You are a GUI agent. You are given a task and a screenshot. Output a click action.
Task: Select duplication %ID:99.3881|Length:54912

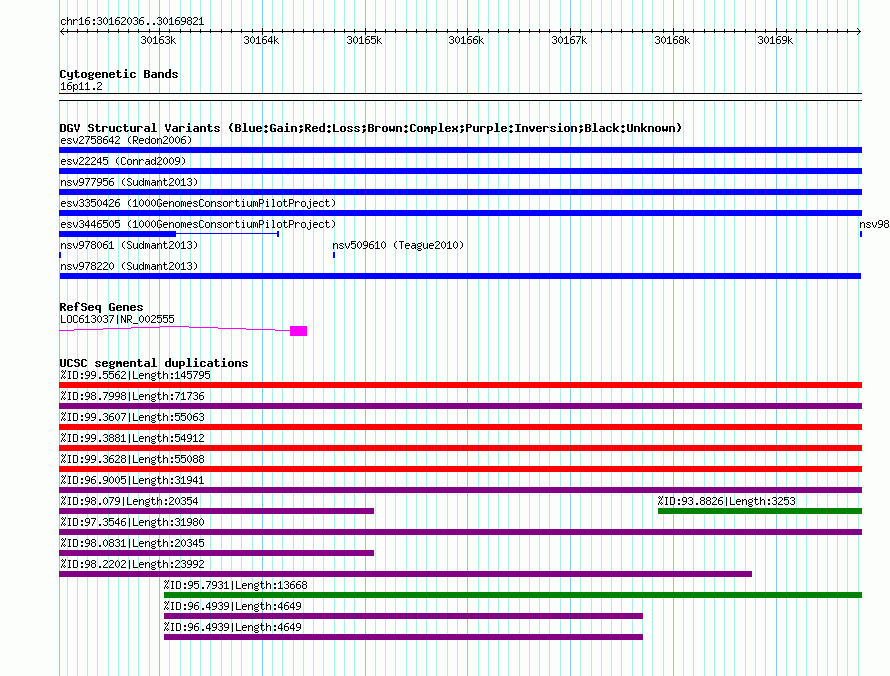click(x=132, y=438)
